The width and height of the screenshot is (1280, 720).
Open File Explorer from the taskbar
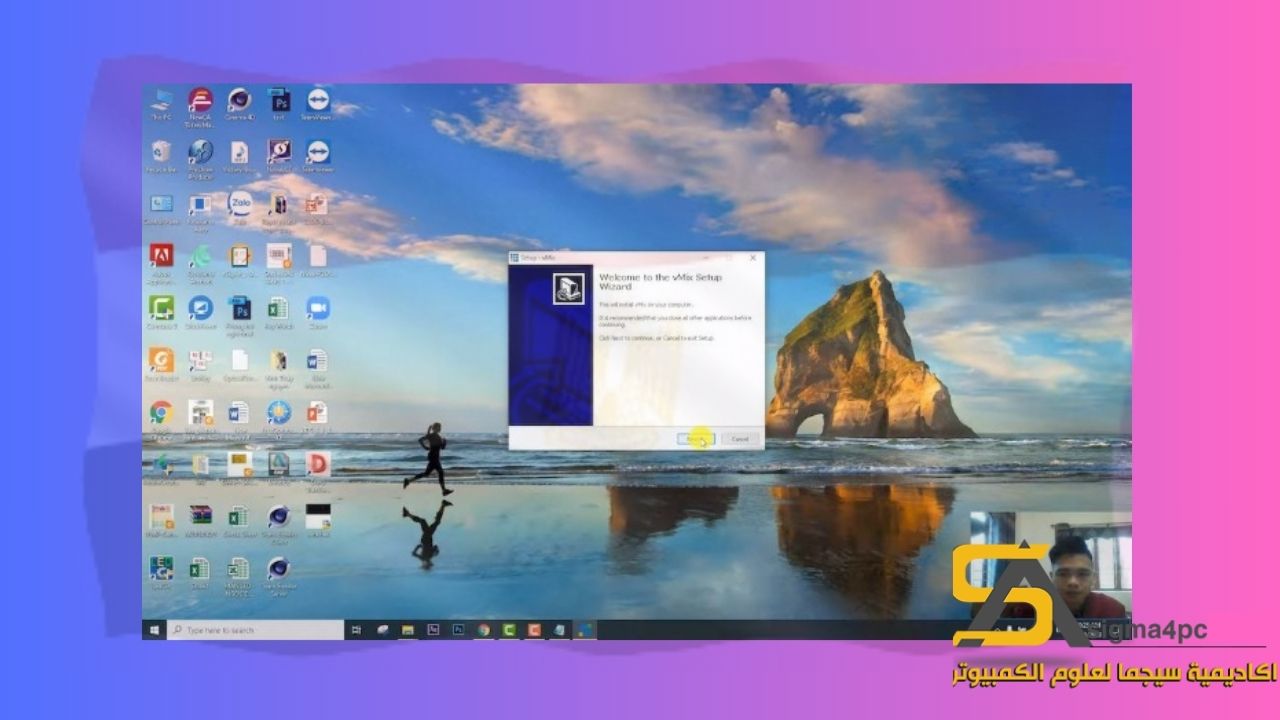point(408,630)
